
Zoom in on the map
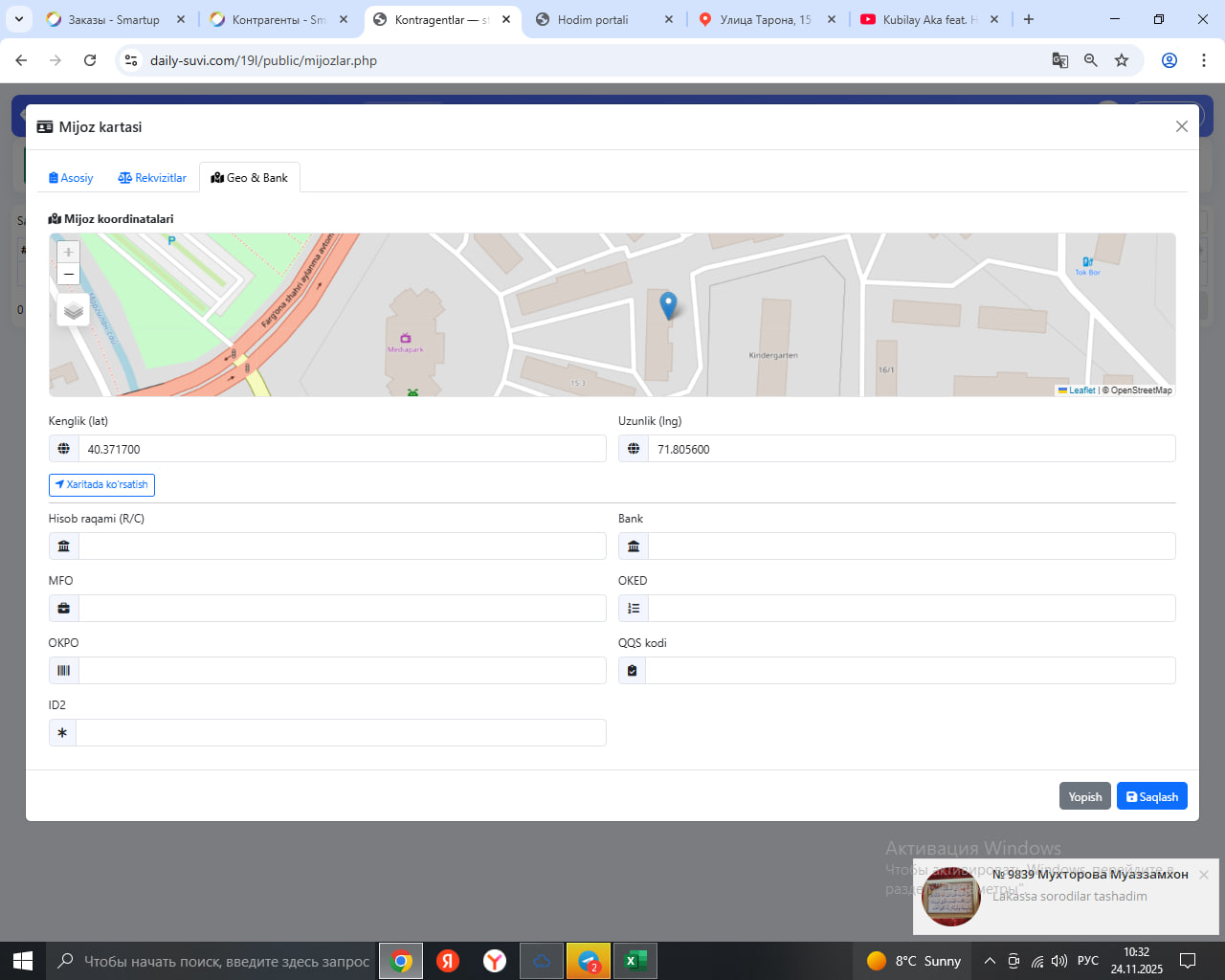point(68,252)
